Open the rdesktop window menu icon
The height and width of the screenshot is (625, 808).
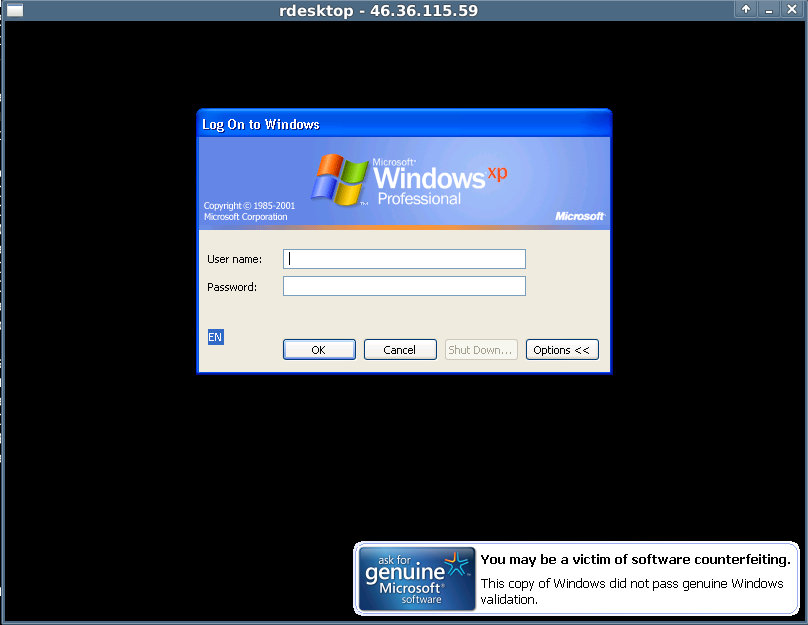tap(15, 10)
